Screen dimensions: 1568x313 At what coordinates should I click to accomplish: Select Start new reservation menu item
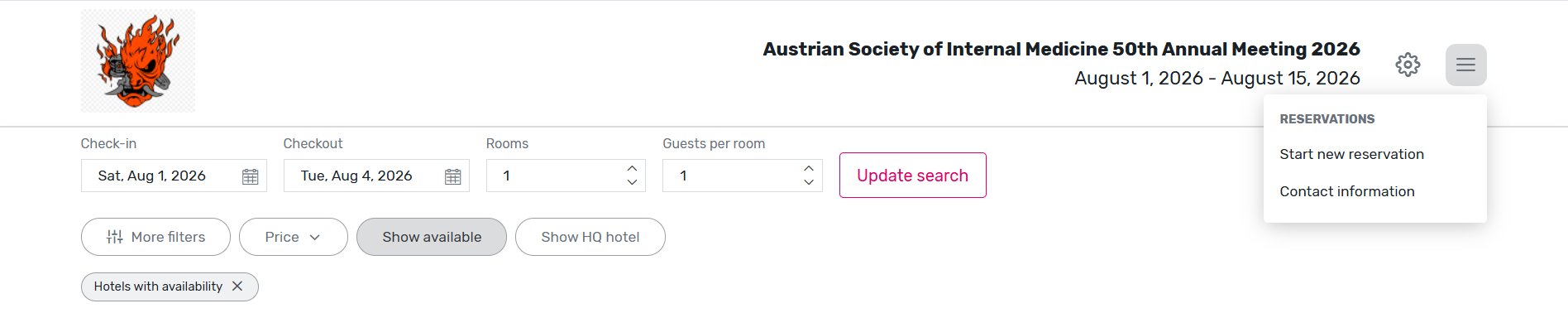(x=1352, y=154)
